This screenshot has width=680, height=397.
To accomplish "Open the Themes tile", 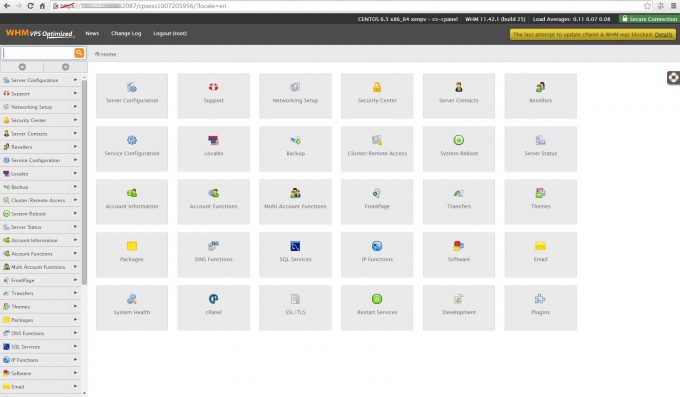I will pos(540,202).
